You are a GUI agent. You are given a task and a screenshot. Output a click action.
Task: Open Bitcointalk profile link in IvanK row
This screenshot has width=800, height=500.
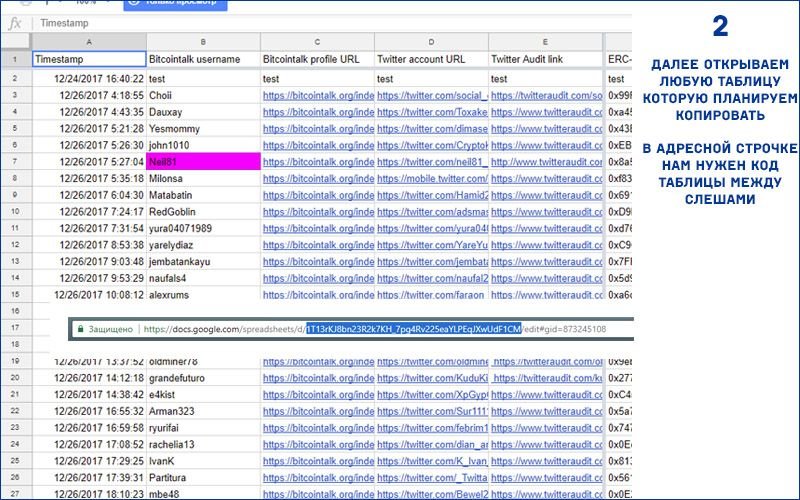[318, 461]
